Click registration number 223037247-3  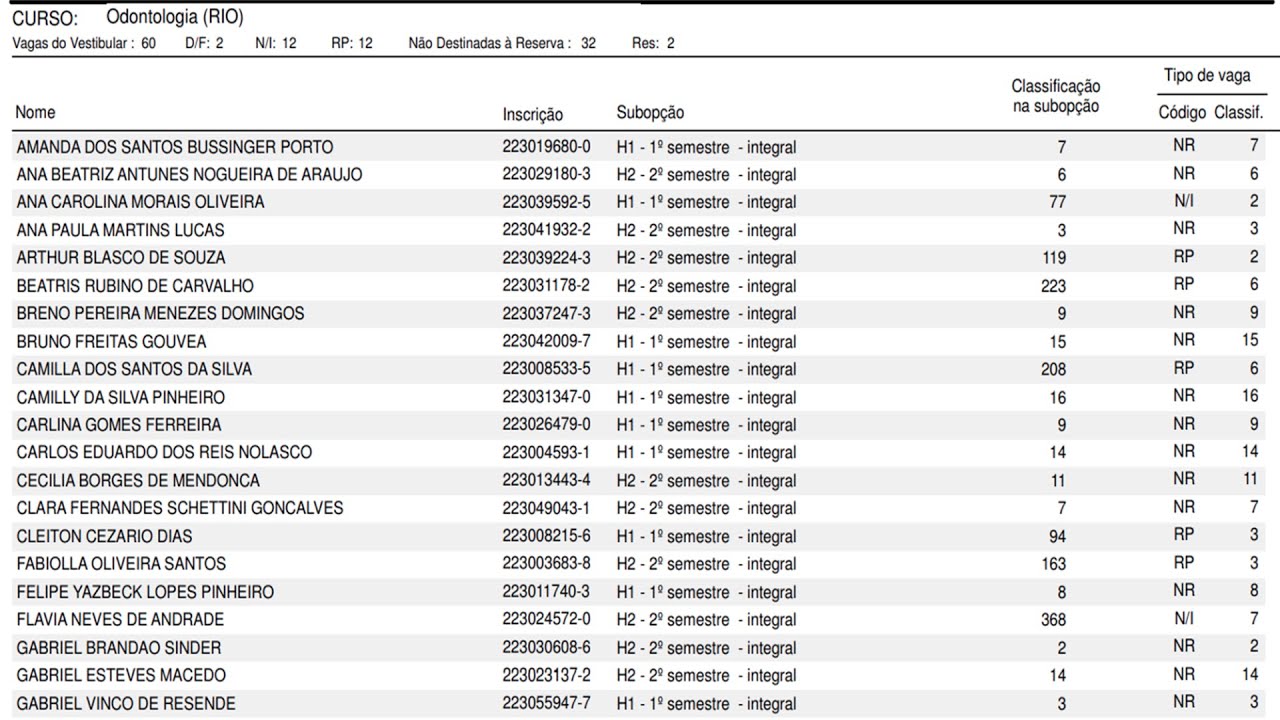(546, 313)
